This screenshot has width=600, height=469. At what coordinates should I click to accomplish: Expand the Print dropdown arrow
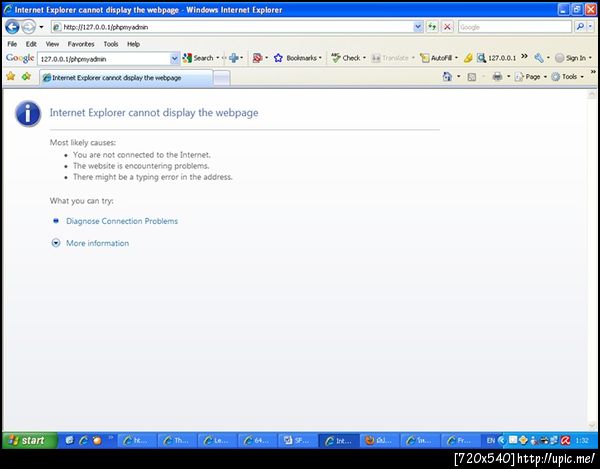[x=509, y=77]
